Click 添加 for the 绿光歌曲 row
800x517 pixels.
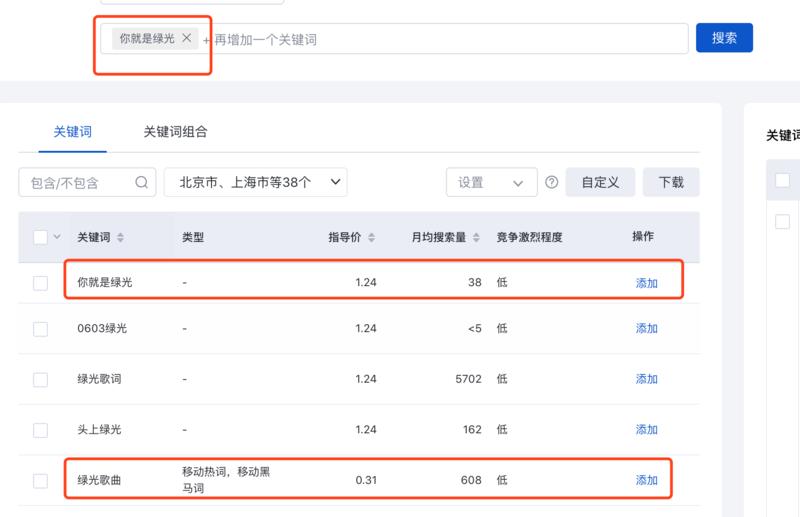(646, 480)
